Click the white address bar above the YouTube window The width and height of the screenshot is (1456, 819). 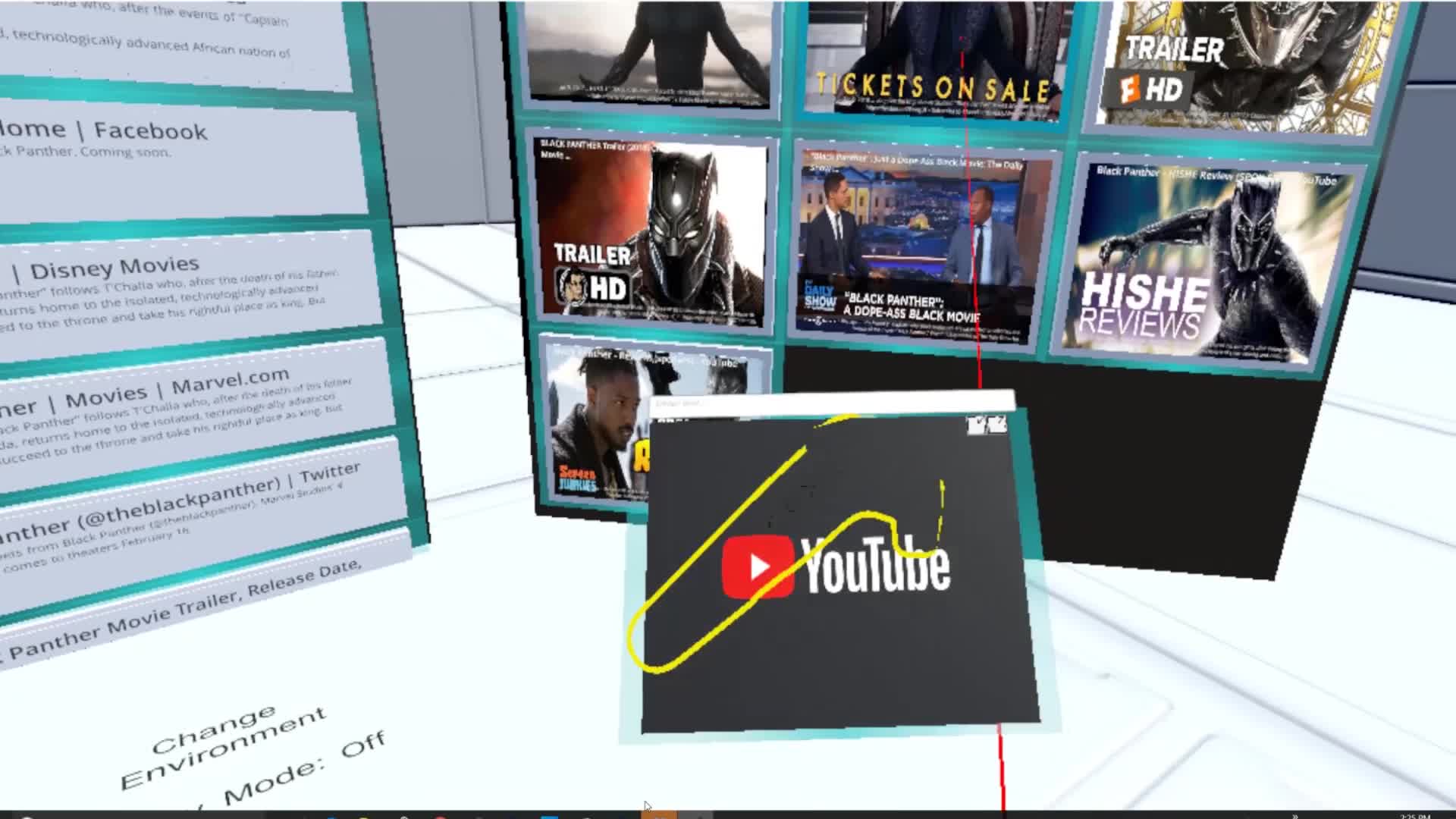834,403
